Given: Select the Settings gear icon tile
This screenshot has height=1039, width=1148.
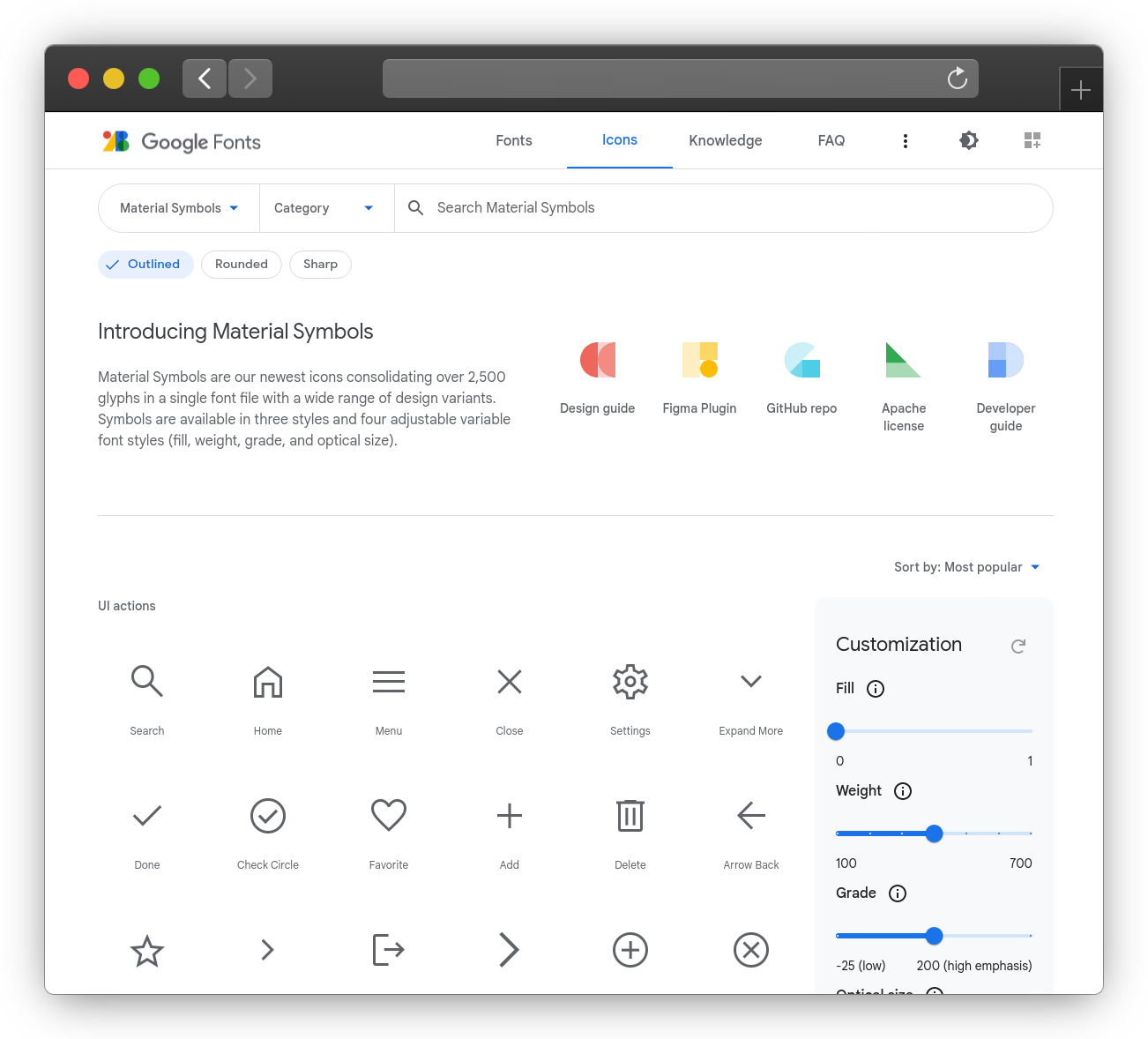Looking at the screenshot, I should (x=630, y=699).
